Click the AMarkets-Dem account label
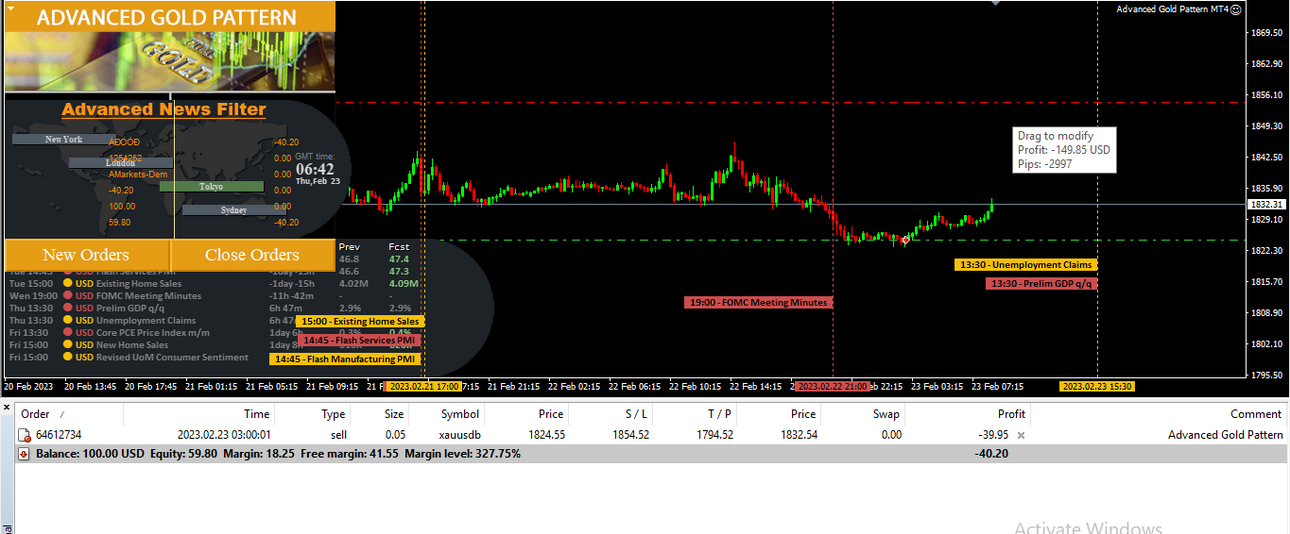This screenshot has width=1290, height=534. pos(138,174)
